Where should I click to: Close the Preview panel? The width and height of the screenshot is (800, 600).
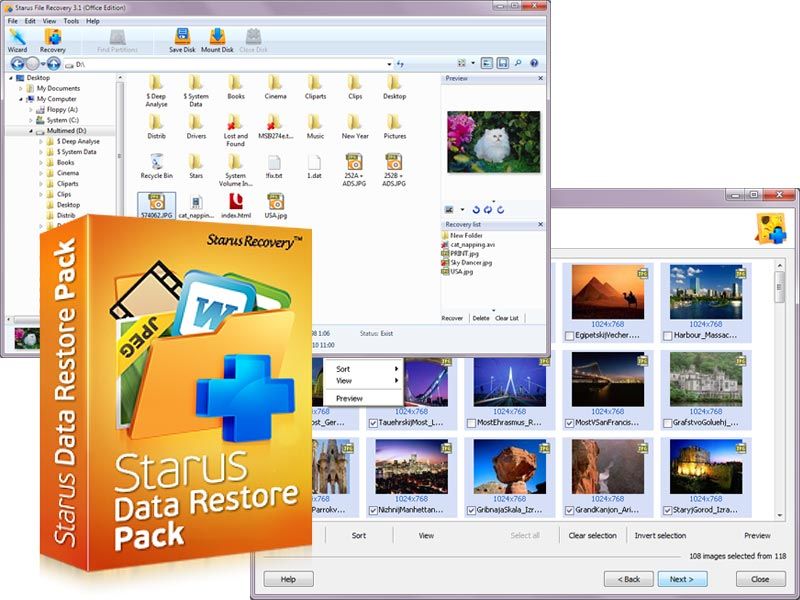540,79
